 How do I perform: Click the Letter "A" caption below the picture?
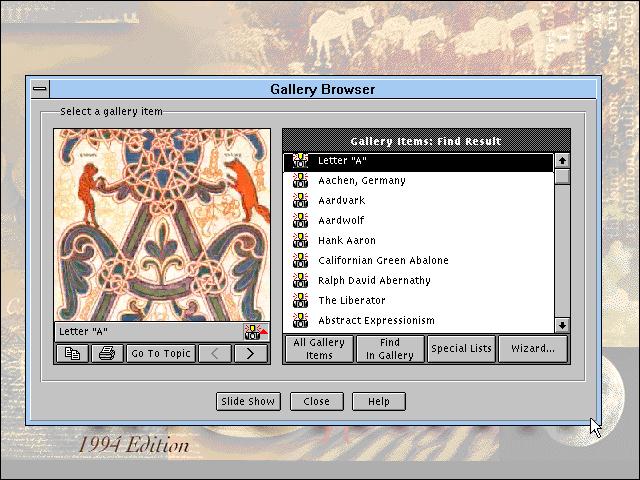click(x=83, y=331)
